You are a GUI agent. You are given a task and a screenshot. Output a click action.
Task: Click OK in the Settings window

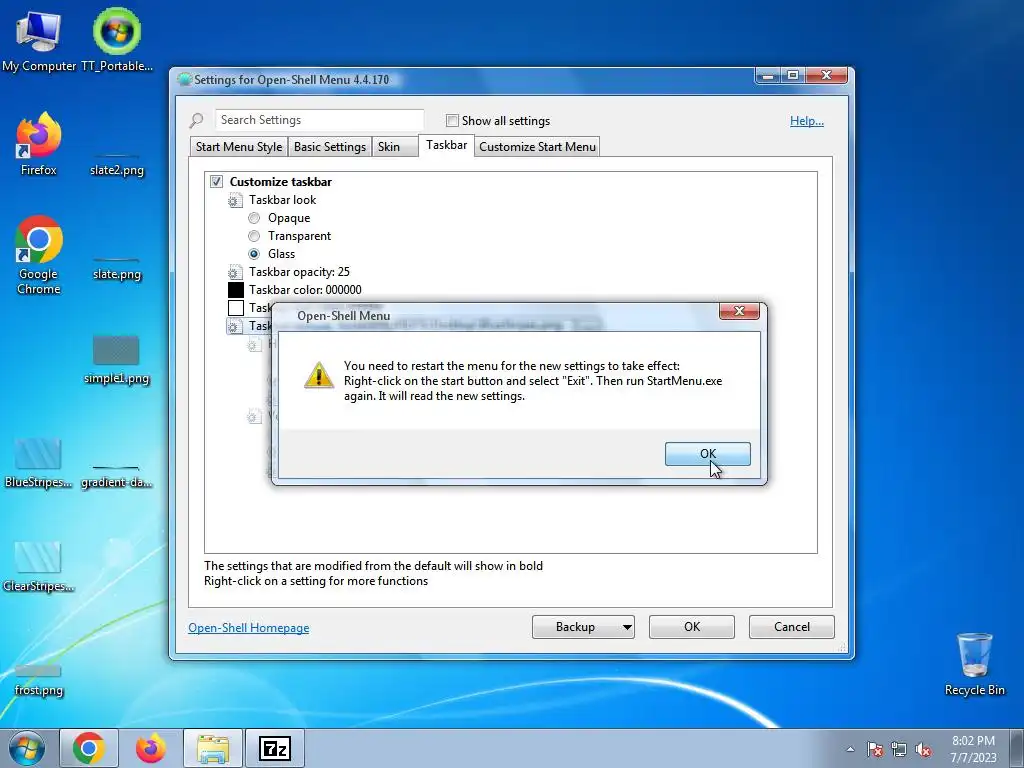coord(692,627)
